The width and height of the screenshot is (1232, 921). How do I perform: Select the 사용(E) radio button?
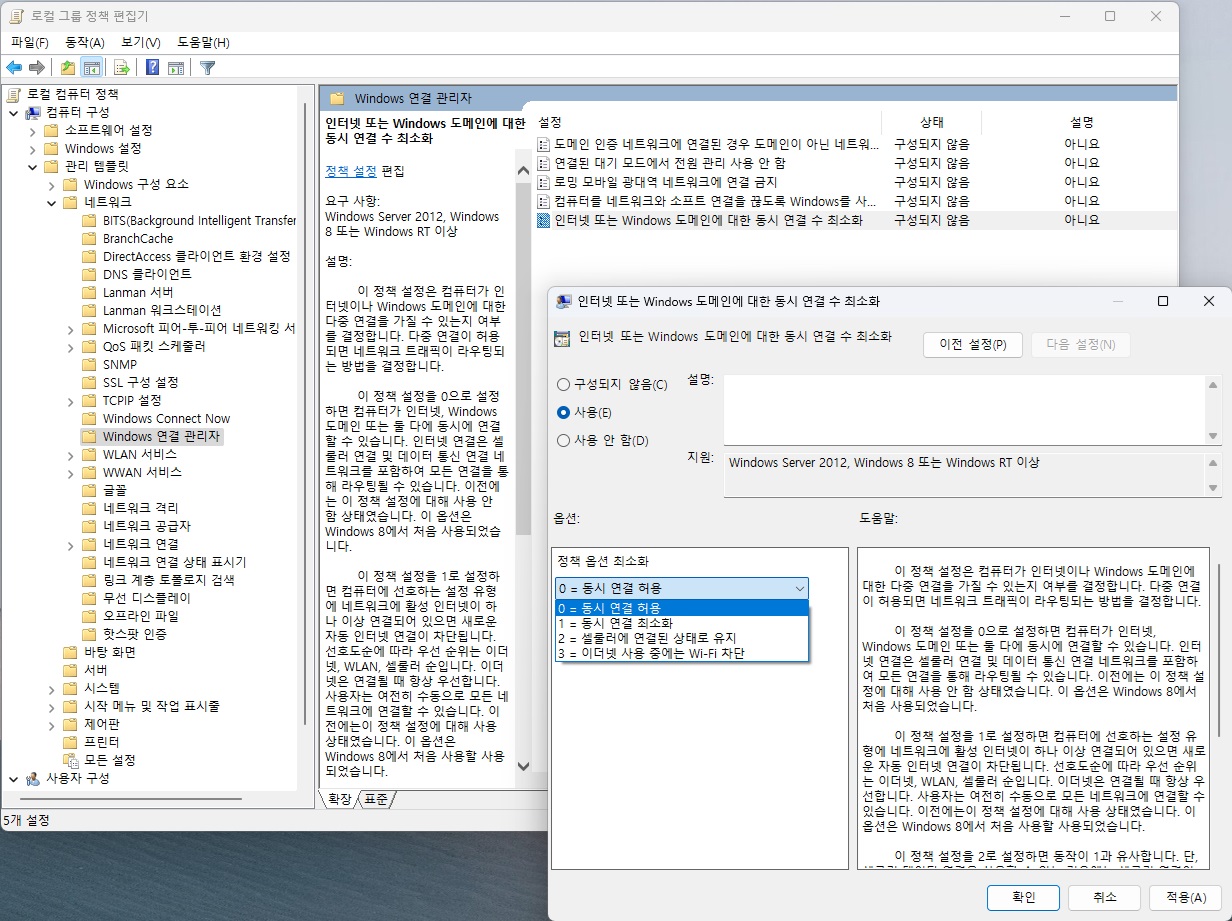pos(564,412)
